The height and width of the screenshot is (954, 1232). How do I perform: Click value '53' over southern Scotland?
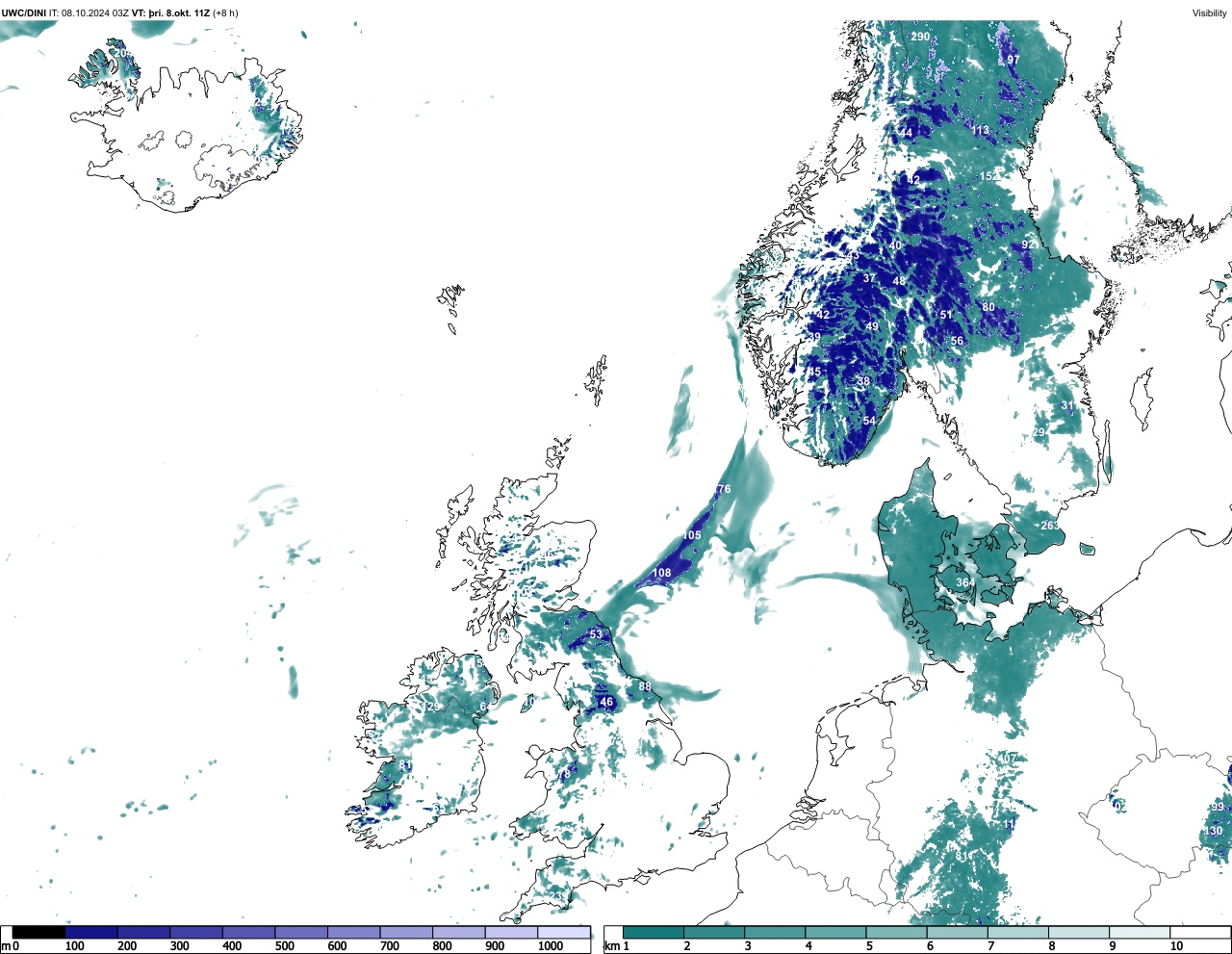click(596, 634)
